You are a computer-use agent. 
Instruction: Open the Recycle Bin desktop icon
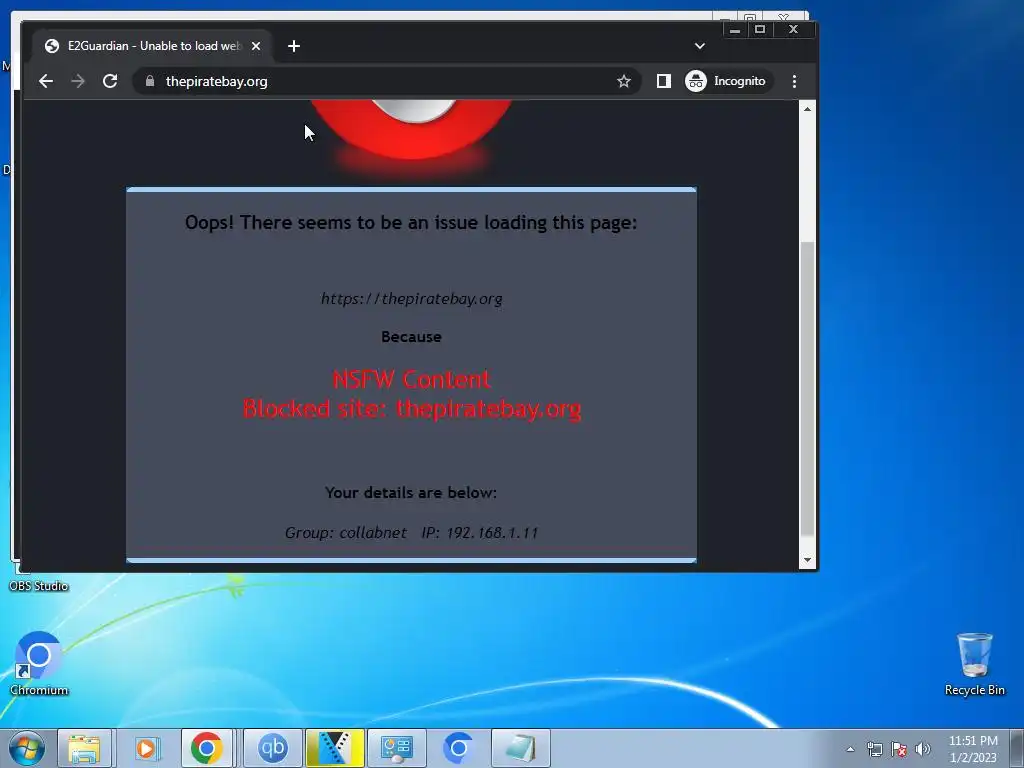[974, 663]
